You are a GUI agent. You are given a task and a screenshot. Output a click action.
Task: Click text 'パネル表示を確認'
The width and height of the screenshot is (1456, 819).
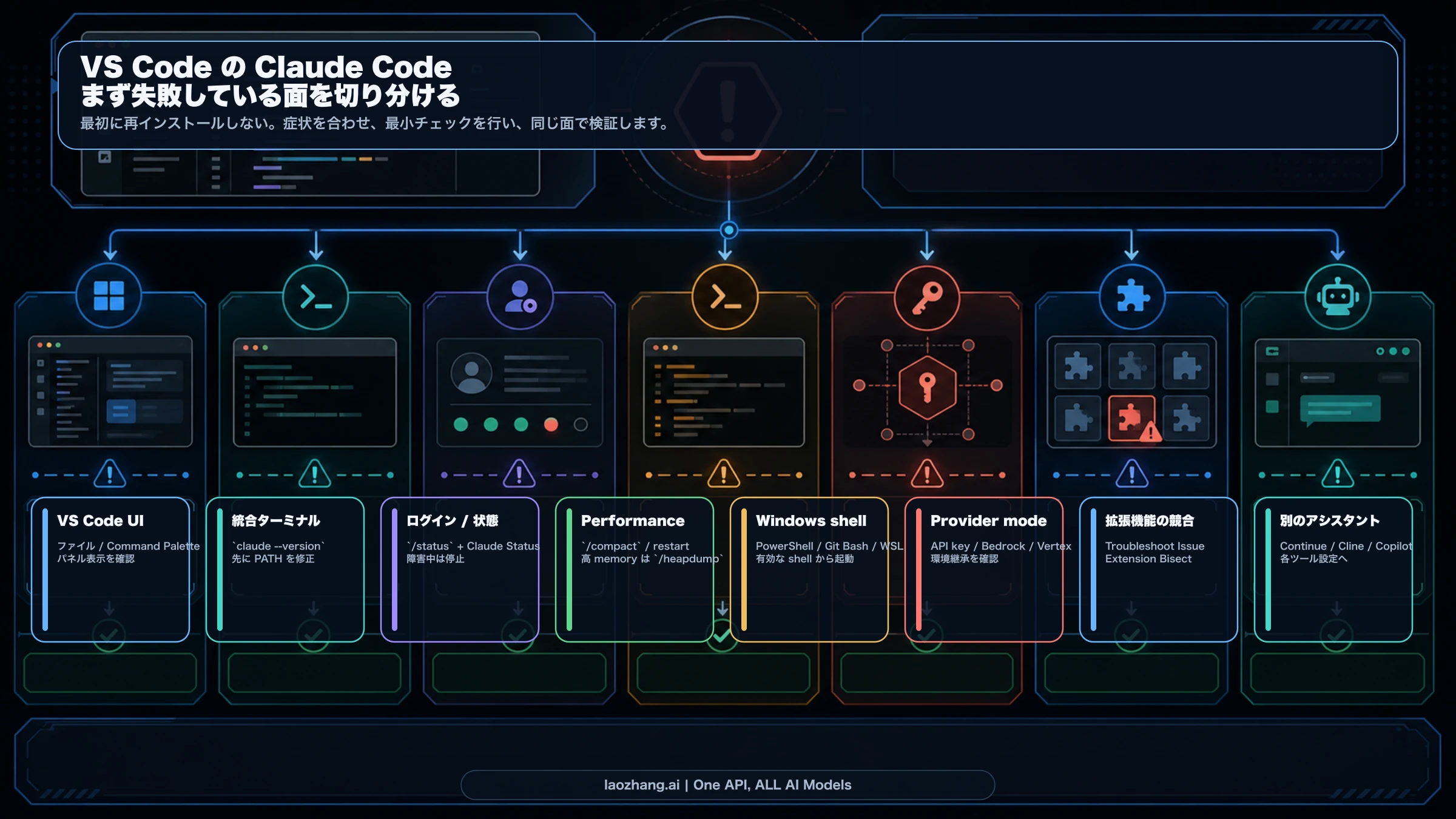click(x=96, y=559)
